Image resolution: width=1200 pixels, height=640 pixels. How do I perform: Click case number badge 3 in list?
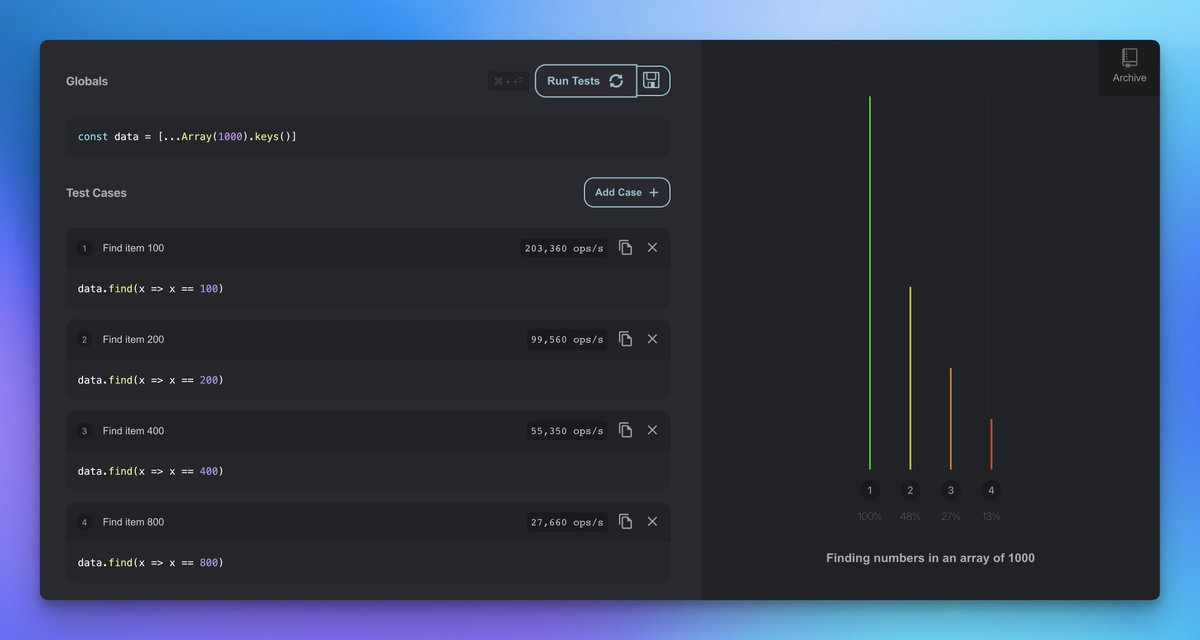[84, 431]
